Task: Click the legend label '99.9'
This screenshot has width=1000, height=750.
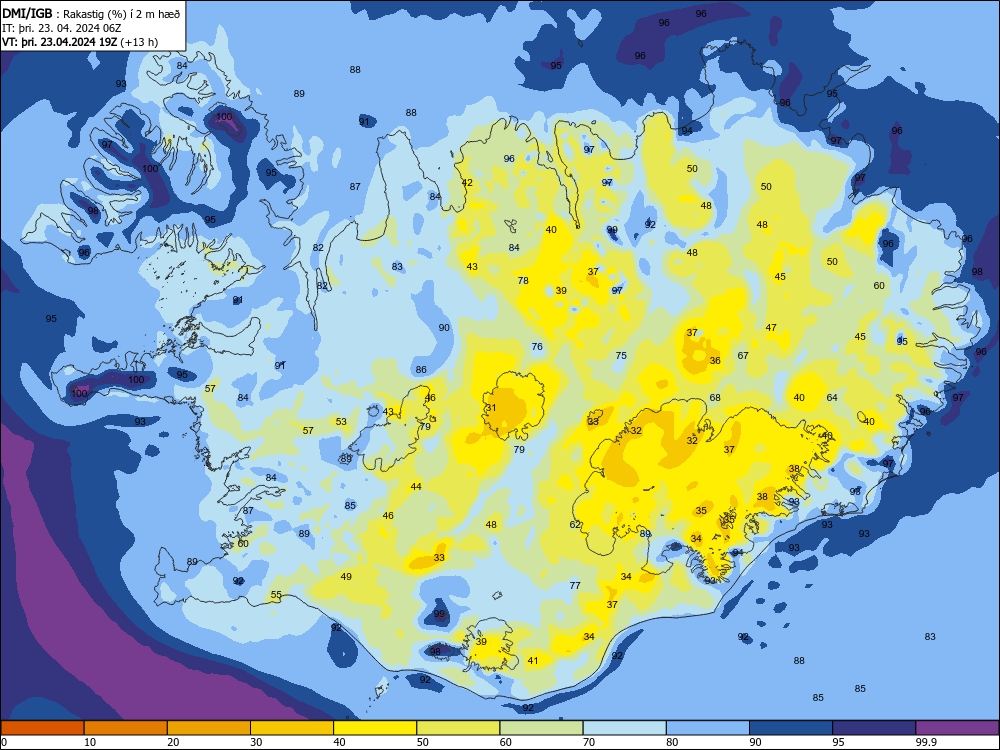Action: click(x=926, y=742)
